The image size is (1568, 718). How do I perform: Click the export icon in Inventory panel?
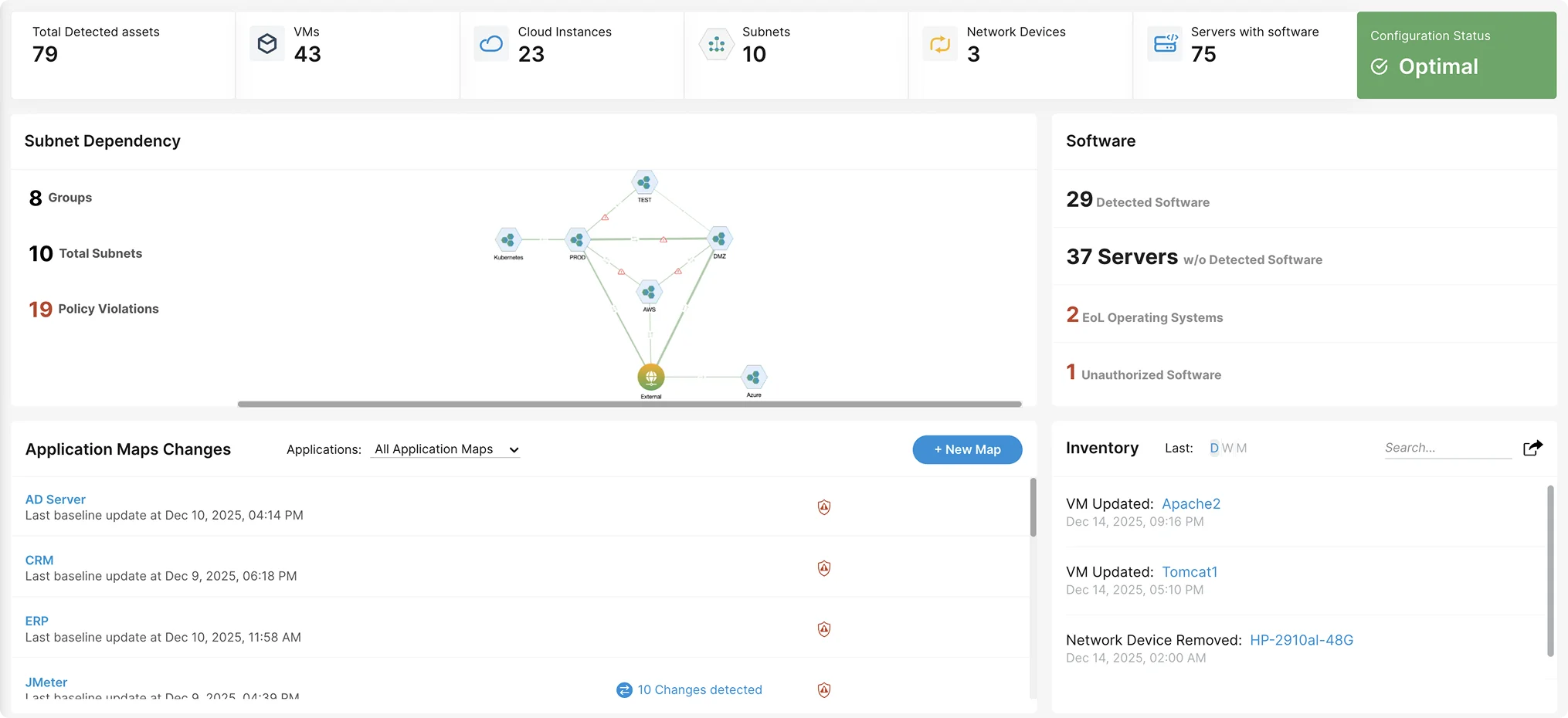click(x=1532, y=448)
